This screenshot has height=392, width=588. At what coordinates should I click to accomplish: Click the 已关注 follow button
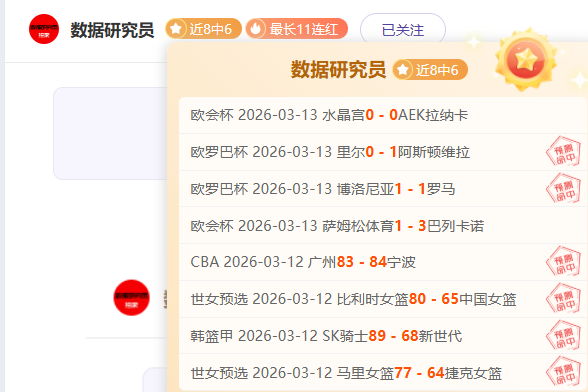tap(403, 30)
